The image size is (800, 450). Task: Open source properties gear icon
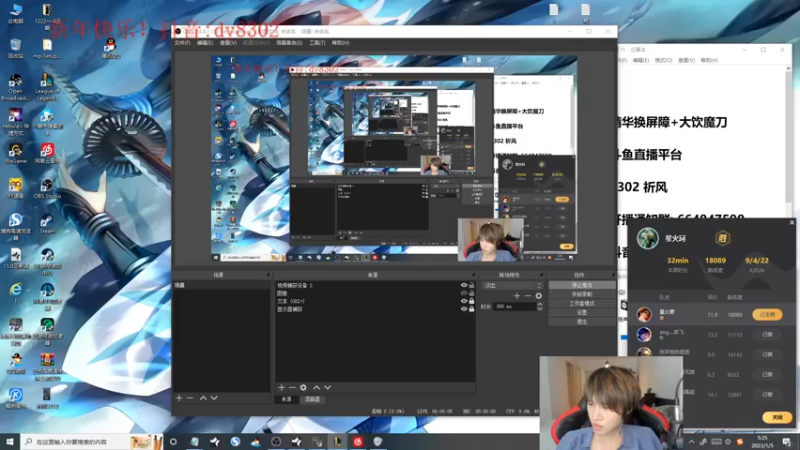pyautogui.click(x=304, y=388)
